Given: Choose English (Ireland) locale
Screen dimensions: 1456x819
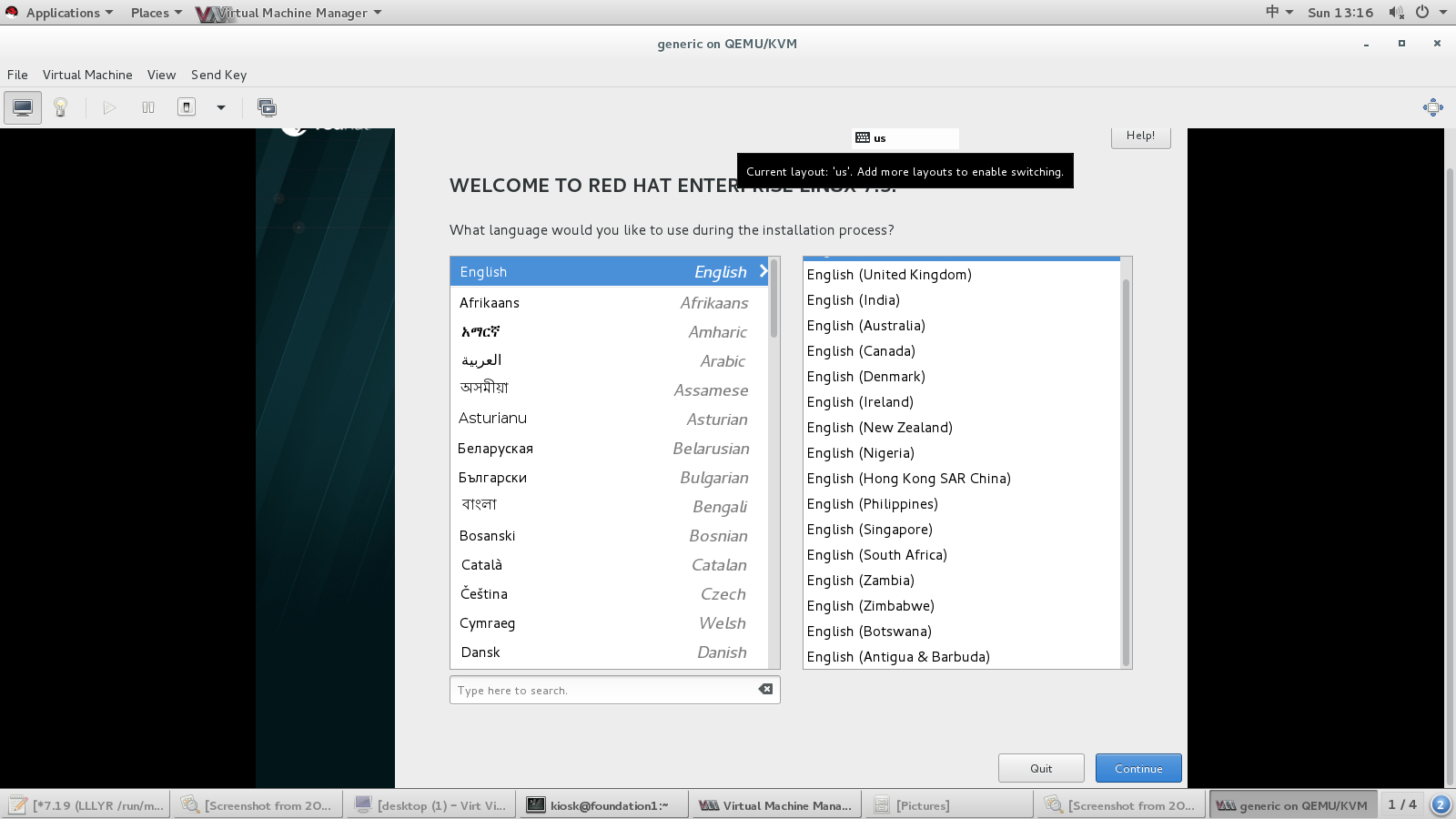Looking at the screenshot, I should (961, 401).
